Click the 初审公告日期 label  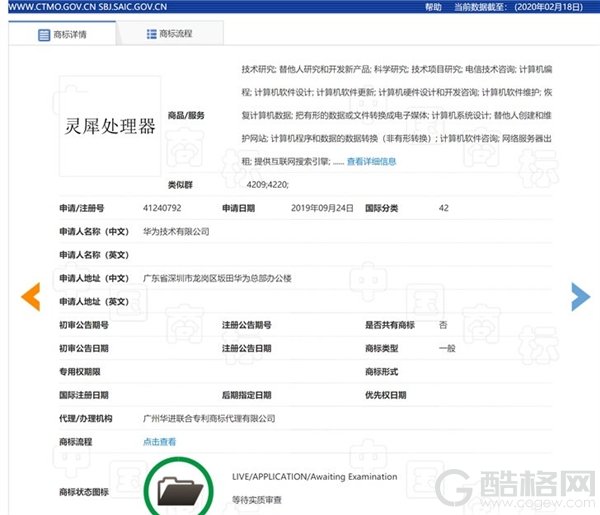coord(84,349)
